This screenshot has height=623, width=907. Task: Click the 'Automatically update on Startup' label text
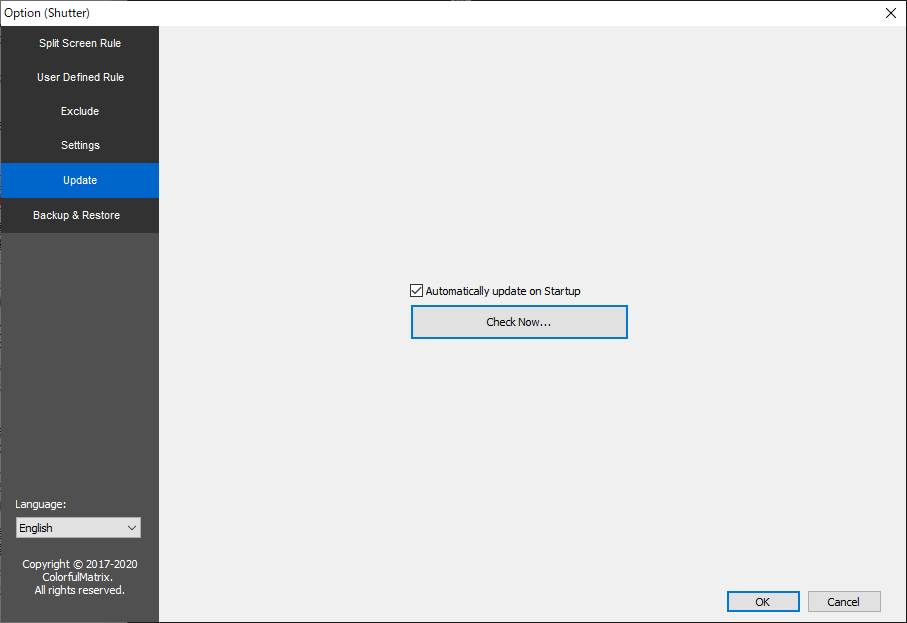coord(503,291)
